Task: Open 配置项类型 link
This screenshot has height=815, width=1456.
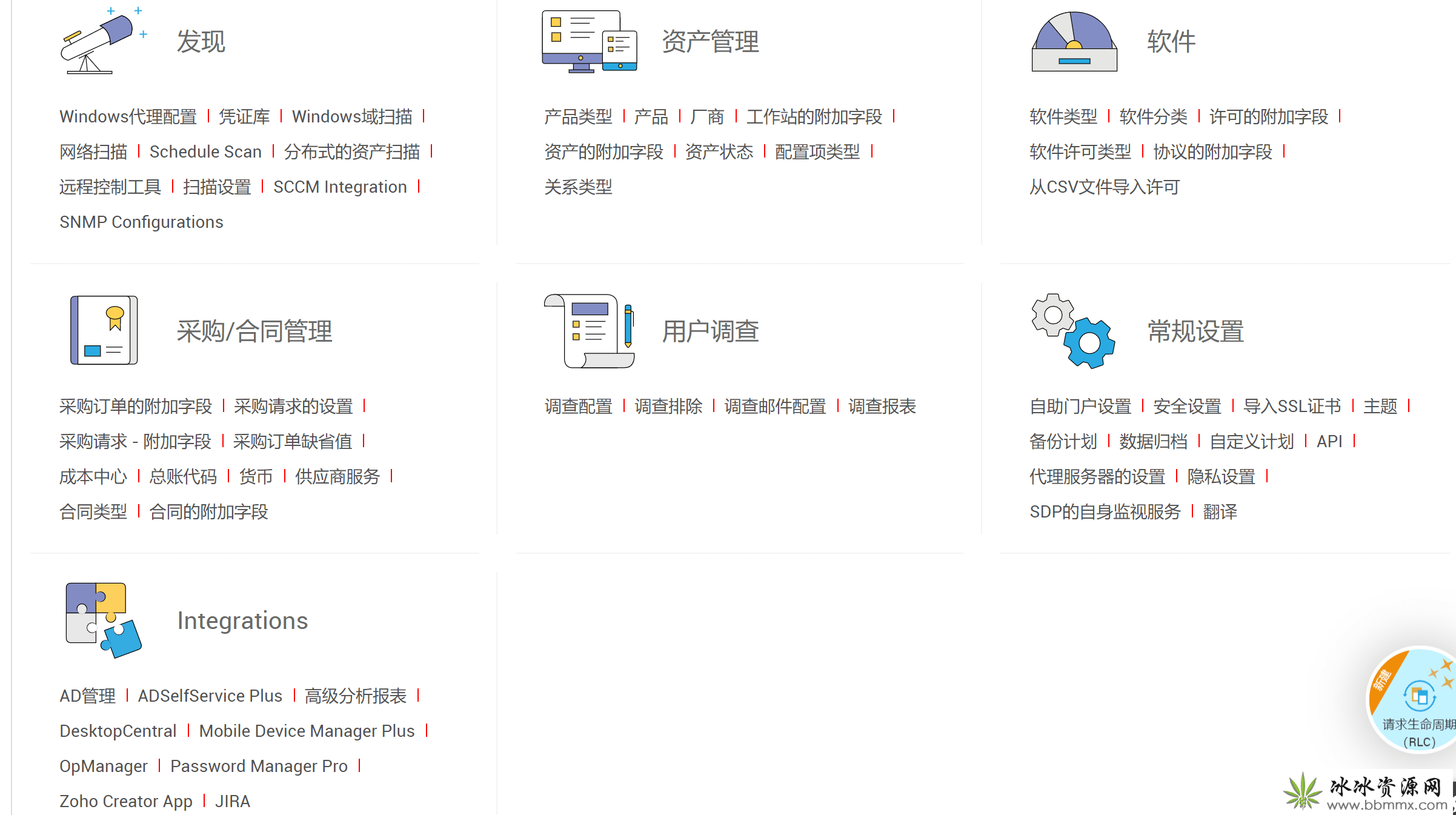Action: (817, 151)
